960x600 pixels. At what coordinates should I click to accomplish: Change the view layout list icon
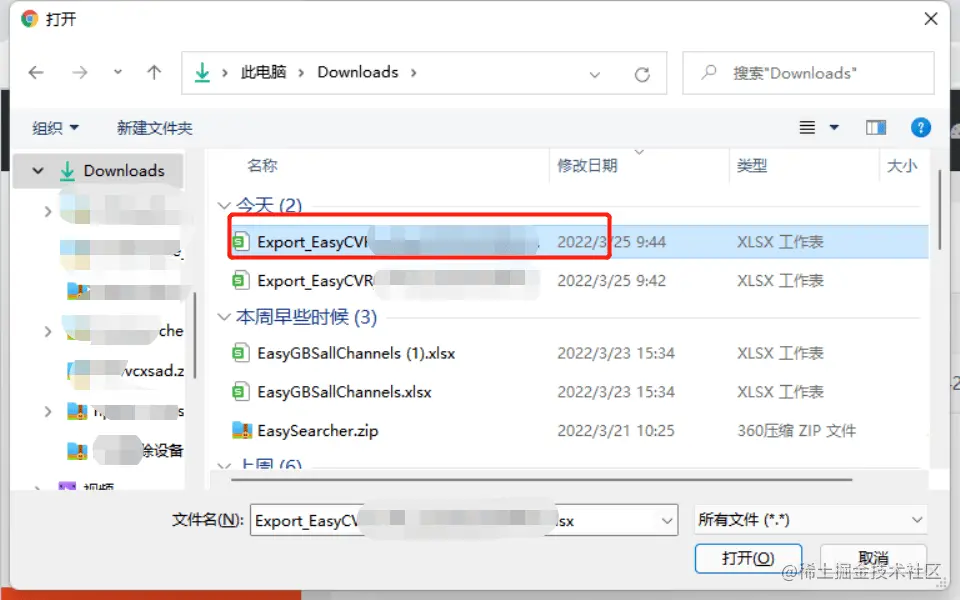tap(807, 127)
